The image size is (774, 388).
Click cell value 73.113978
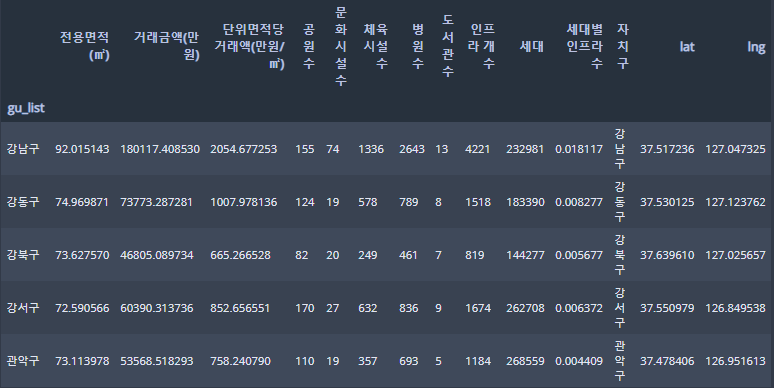click(x=82, y=361)
